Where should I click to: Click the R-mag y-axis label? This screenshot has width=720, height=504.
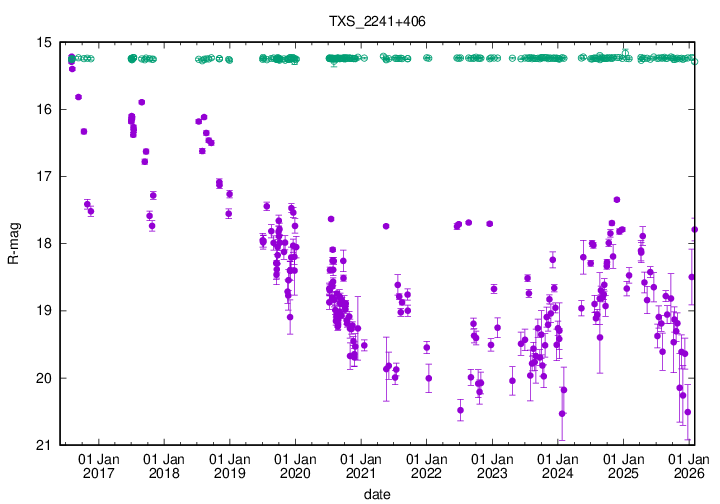pyautogui.click(x=13, y=244)
